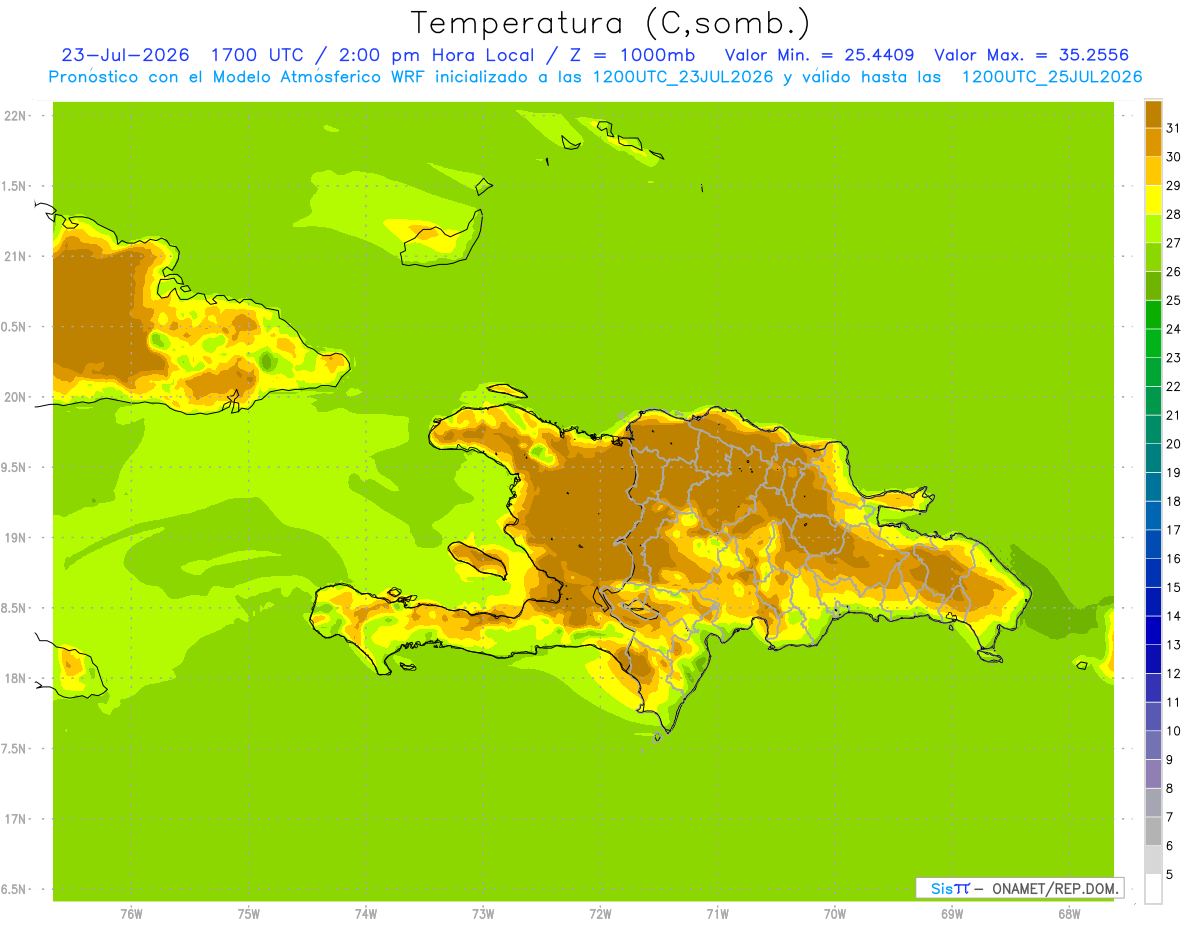Click "1200UTC_23JUL2026" initialization time
1200x927 pixels.
pos(683,77)
